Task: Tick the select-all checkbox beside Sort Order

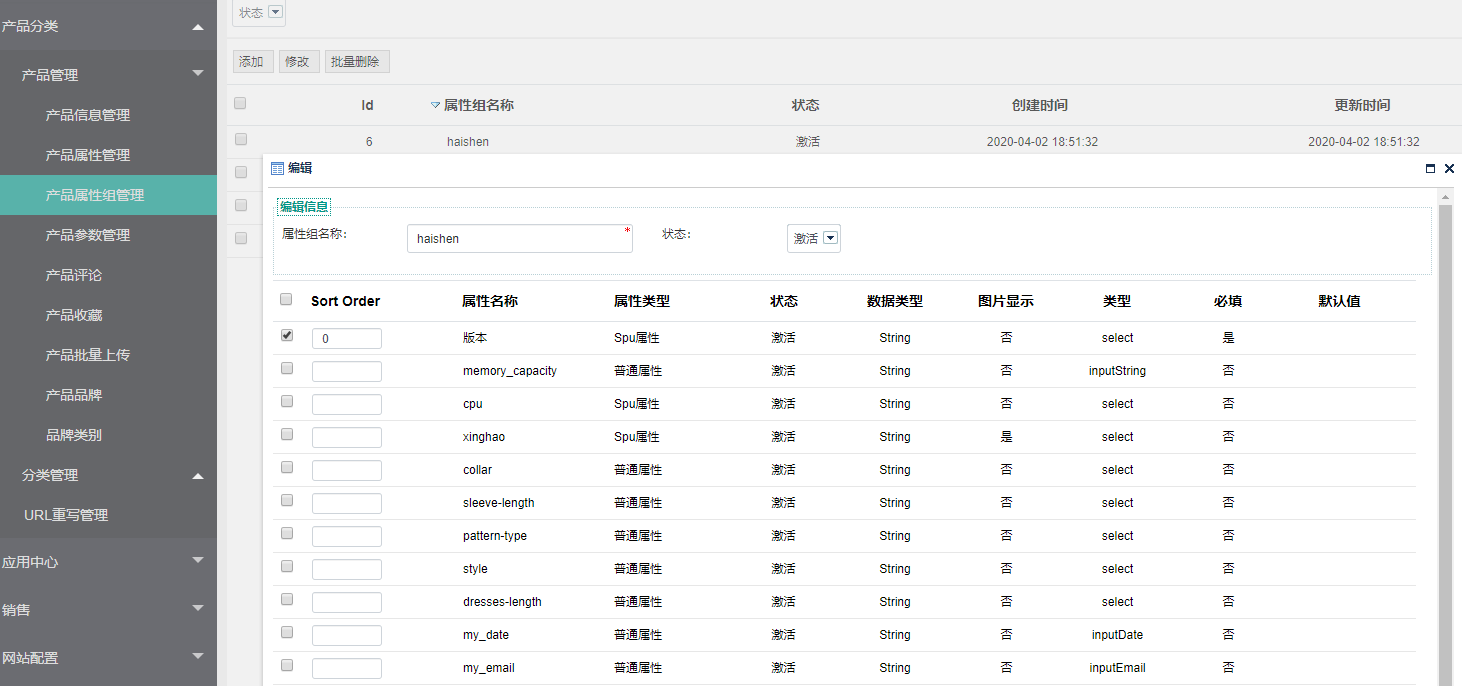Action: click(x=287, y=299)
